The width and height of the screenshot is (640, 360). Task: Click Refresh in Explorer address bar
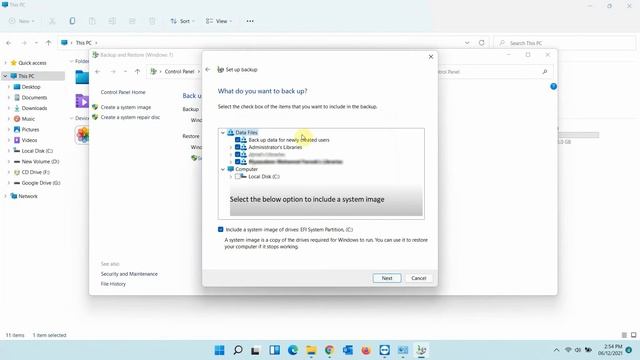(482, 43)
